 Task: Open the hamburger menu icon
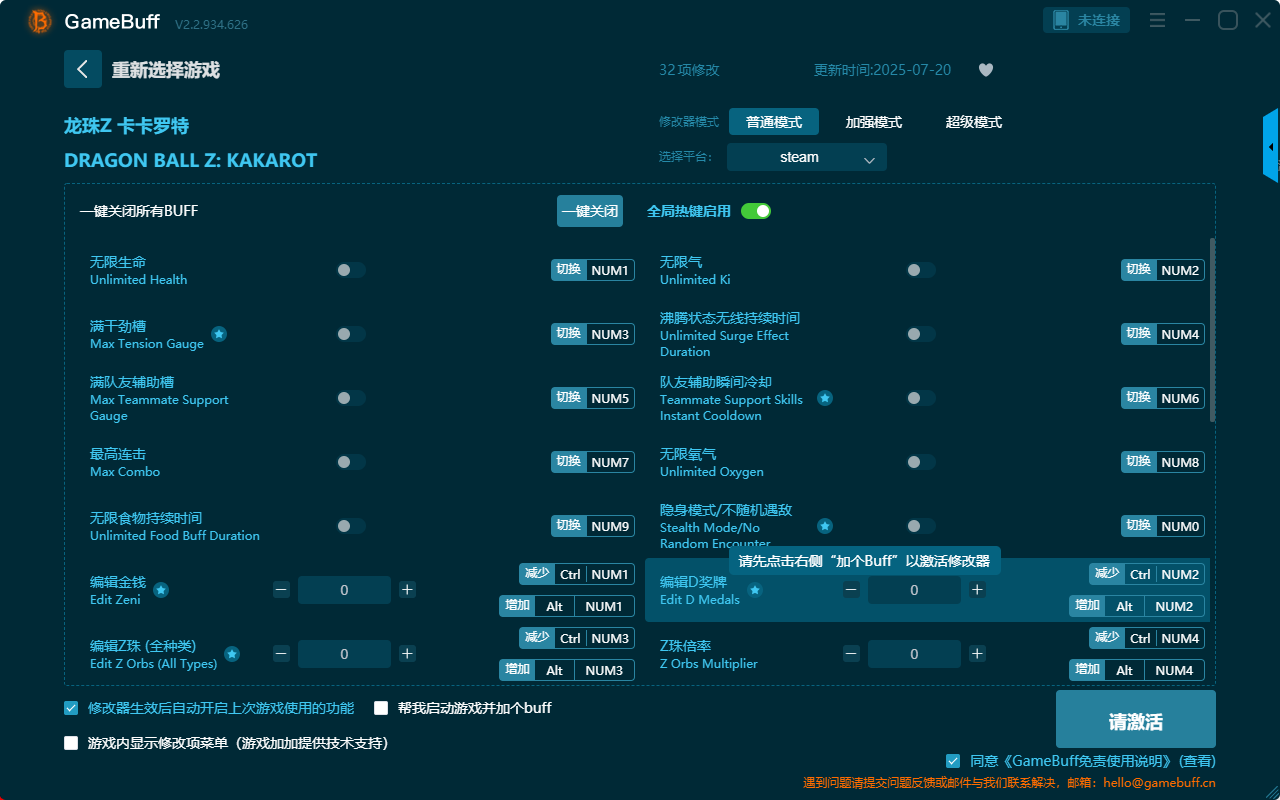pyautogui.click(x=1157, y=20)
